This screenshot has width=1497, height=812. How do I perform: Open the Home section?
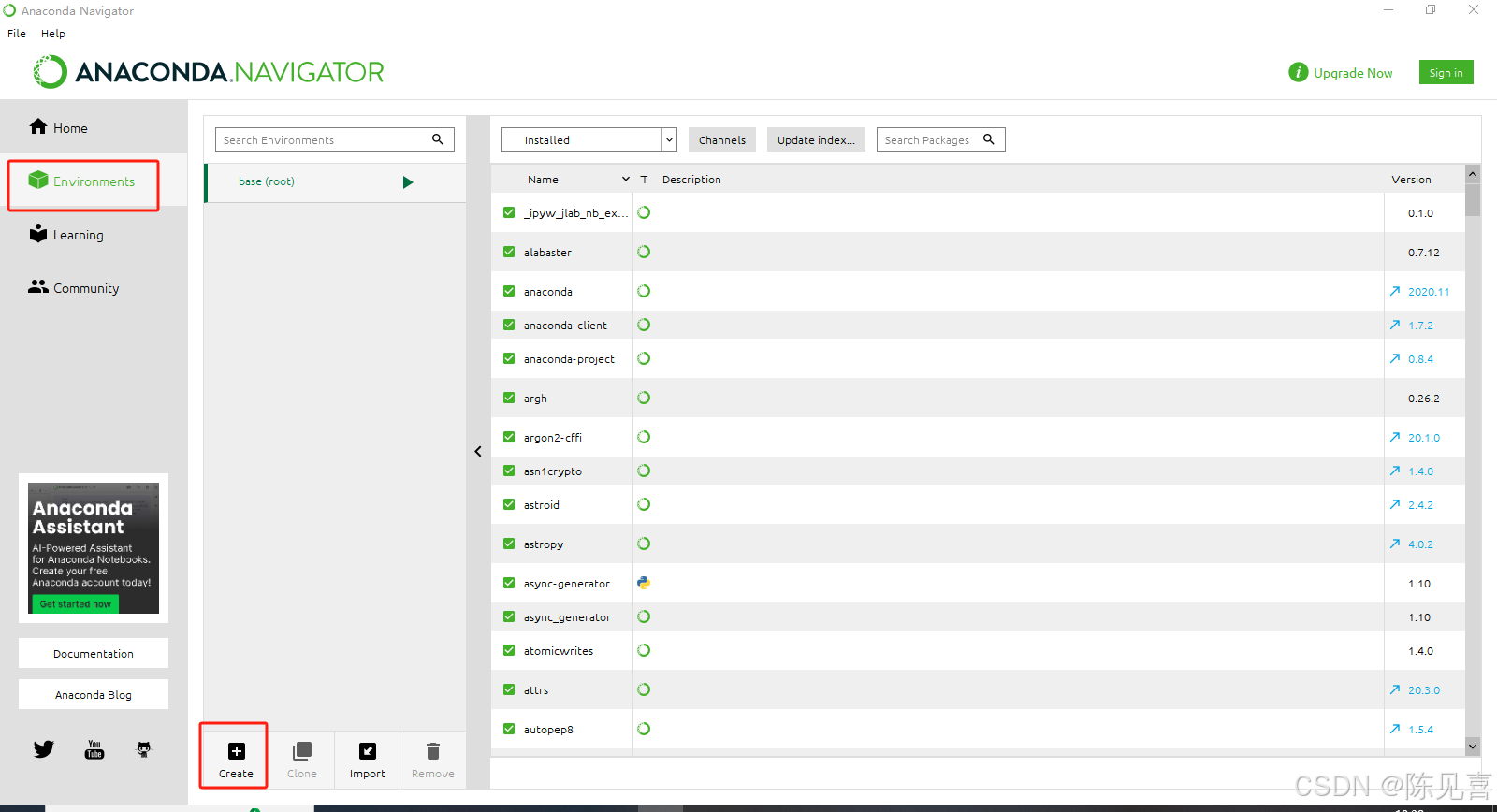click(x=59, y=128)
